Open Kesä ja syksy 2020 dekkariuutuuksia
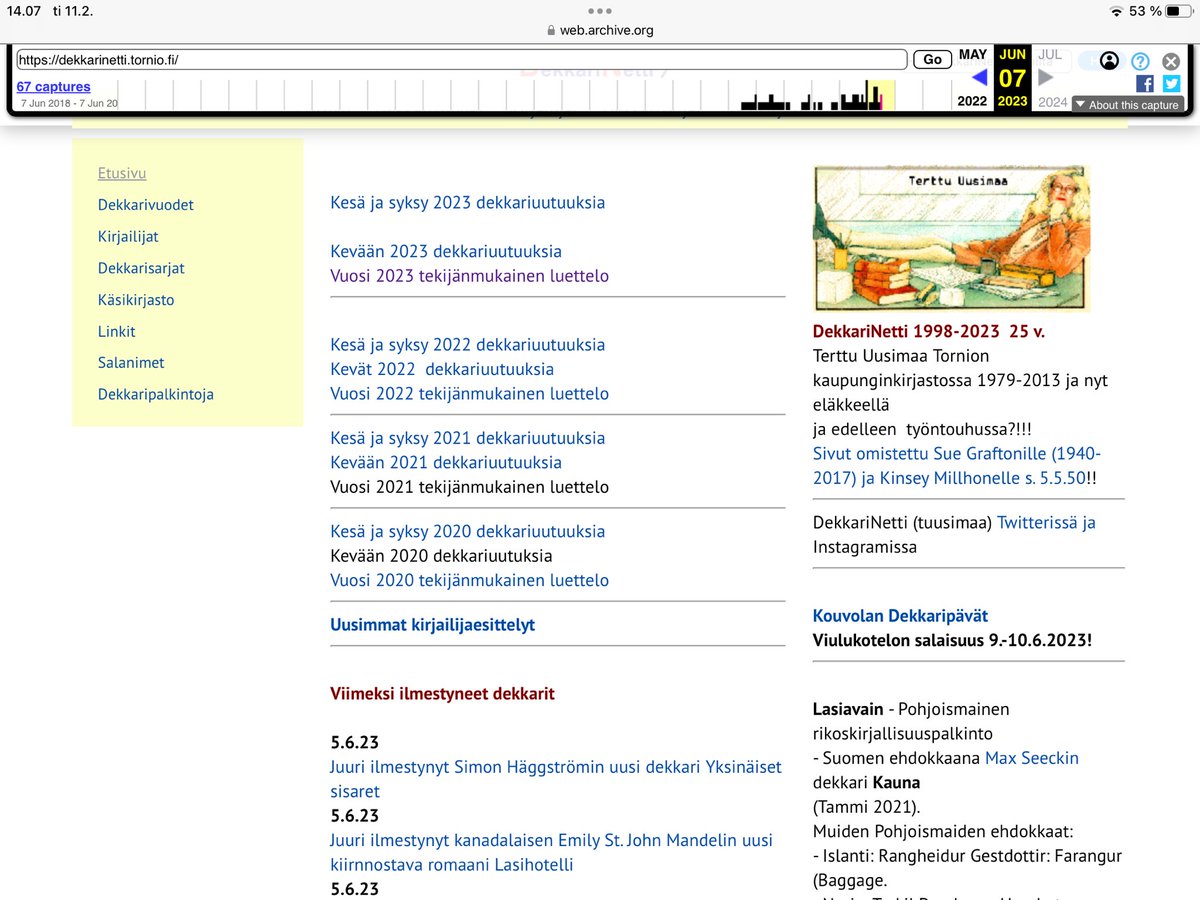The width and height of the screenshot is (1200, 900). click(x=468, y=531)
